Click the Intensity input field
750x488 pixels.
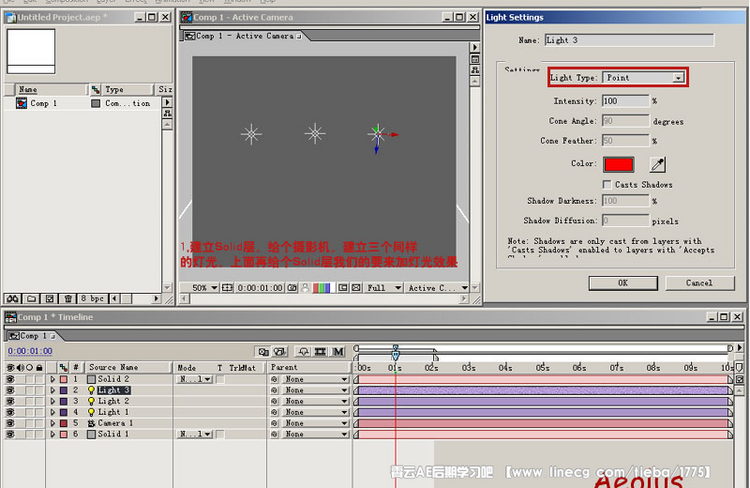626,101
